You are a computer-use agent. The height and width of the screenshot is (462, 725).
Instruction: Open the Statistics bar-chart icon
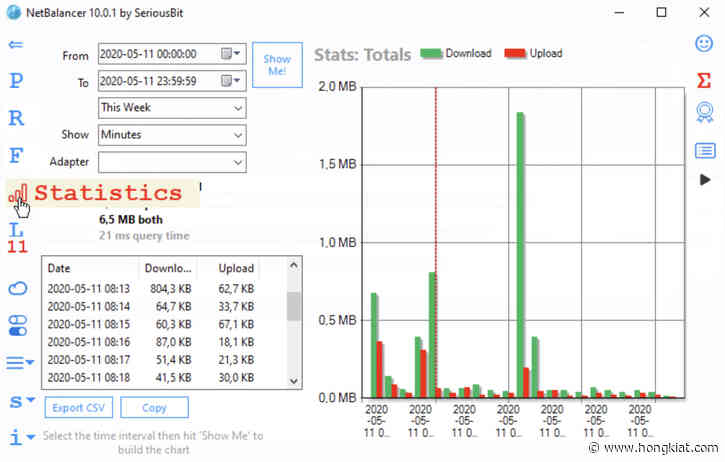(18, 193)
